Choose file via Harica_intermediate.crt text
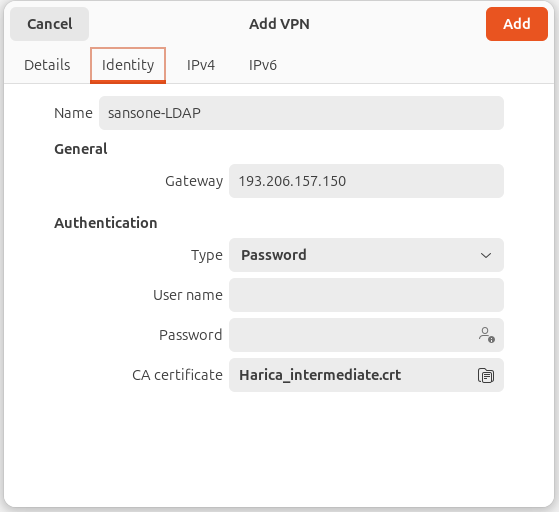Screen dimensions: 559x512 click(320, 375)
